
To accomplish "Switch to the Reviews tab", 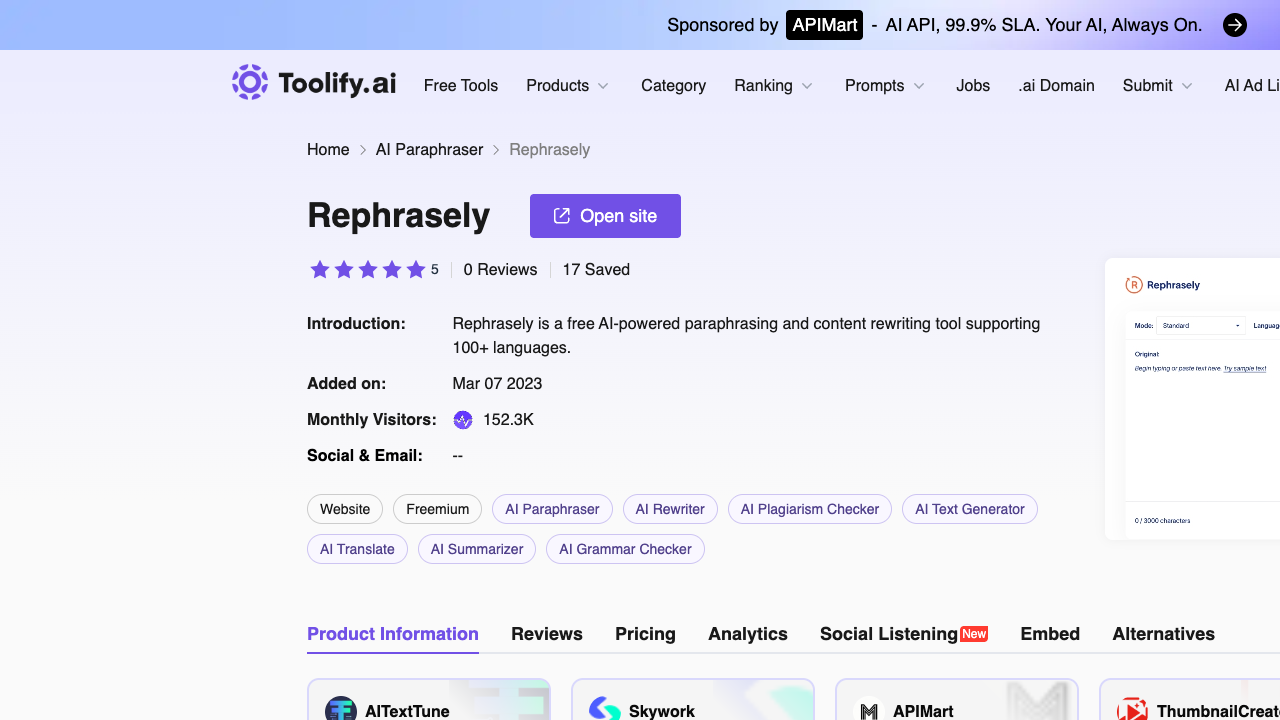I will point(547,634).
